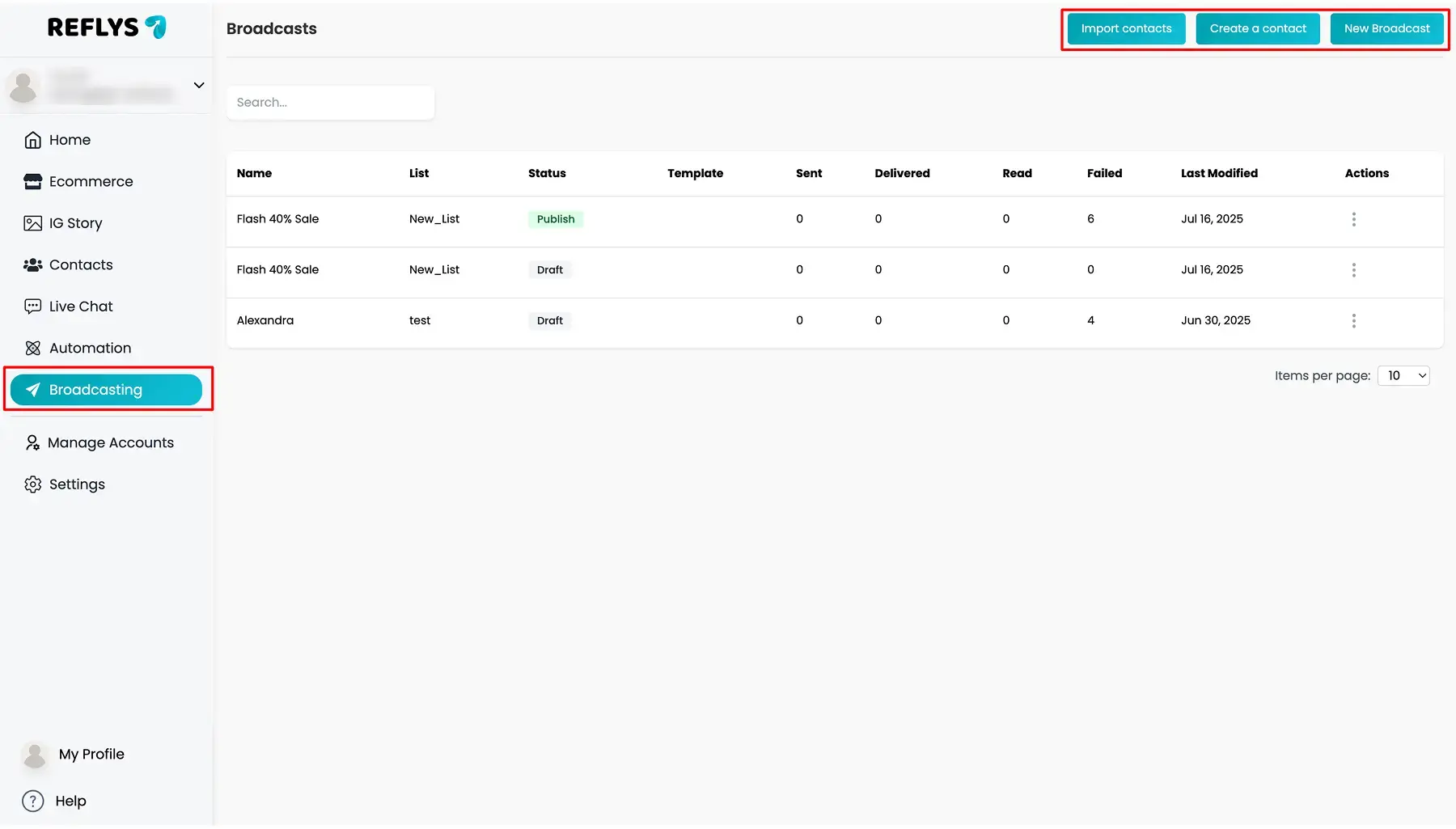Click the Home house icon
Screen dimensions: 1456x829
pos(32,140)
